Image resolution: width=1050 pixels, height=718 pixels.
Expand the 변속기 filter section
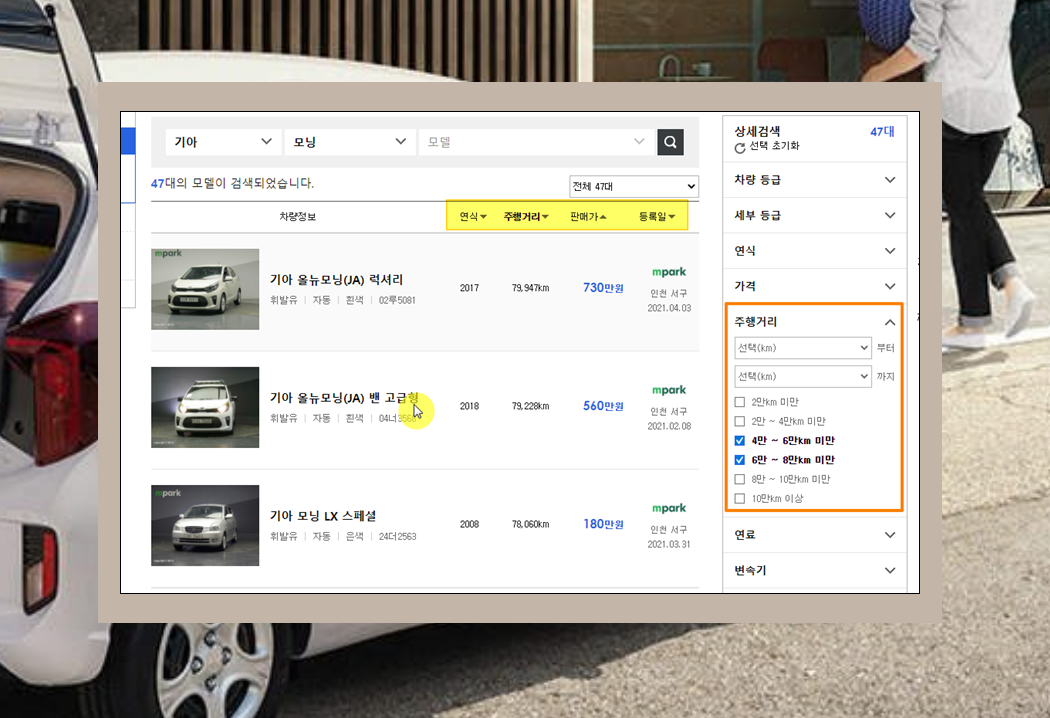(x=815, y=570)
